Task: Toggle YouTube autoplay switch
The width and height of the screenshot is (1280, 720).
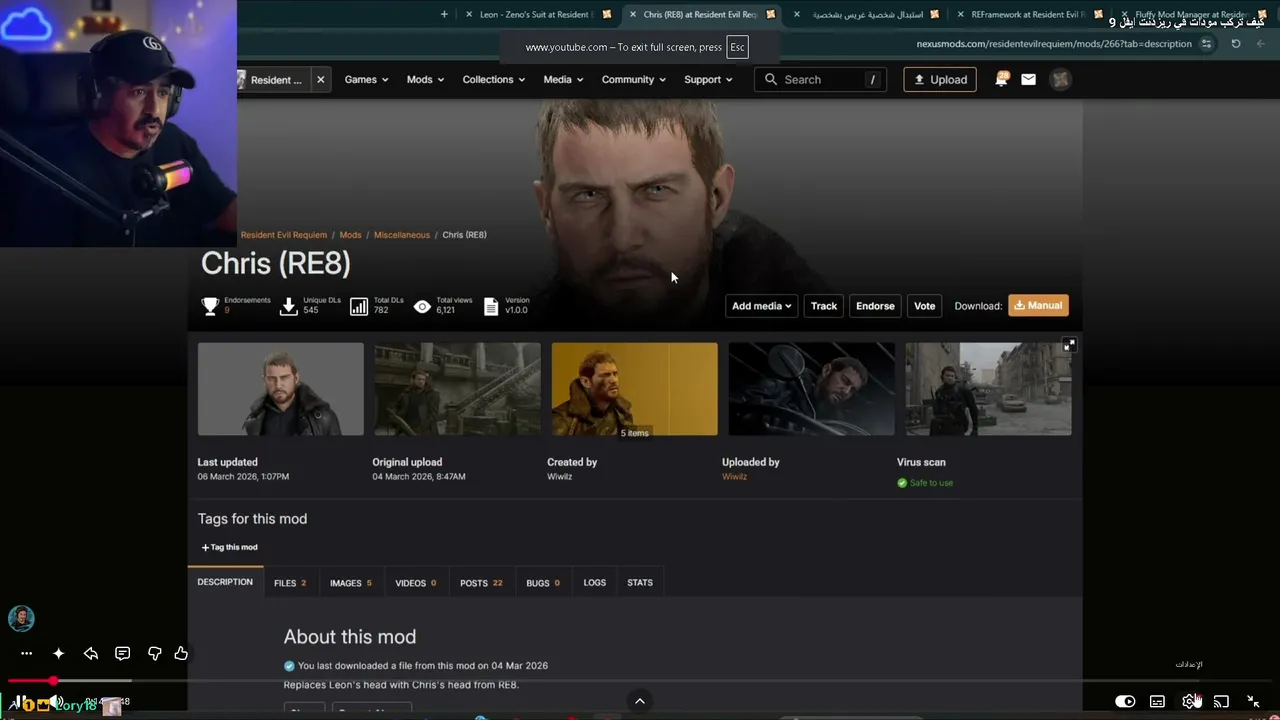Action: point(1125,702)
